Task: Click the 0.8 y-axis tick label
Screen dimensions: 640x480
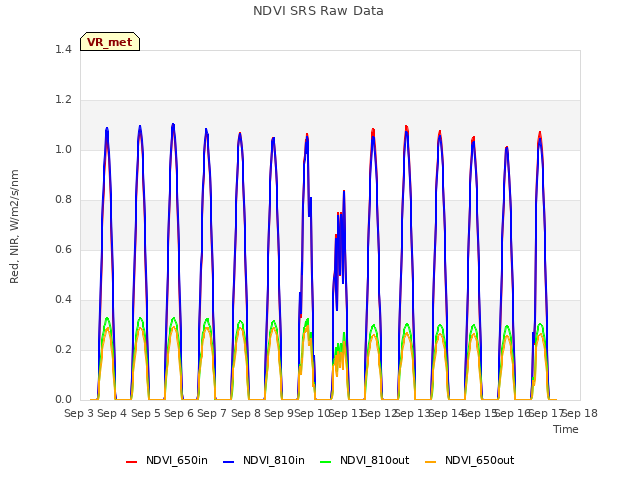Action: coord(63,200)
